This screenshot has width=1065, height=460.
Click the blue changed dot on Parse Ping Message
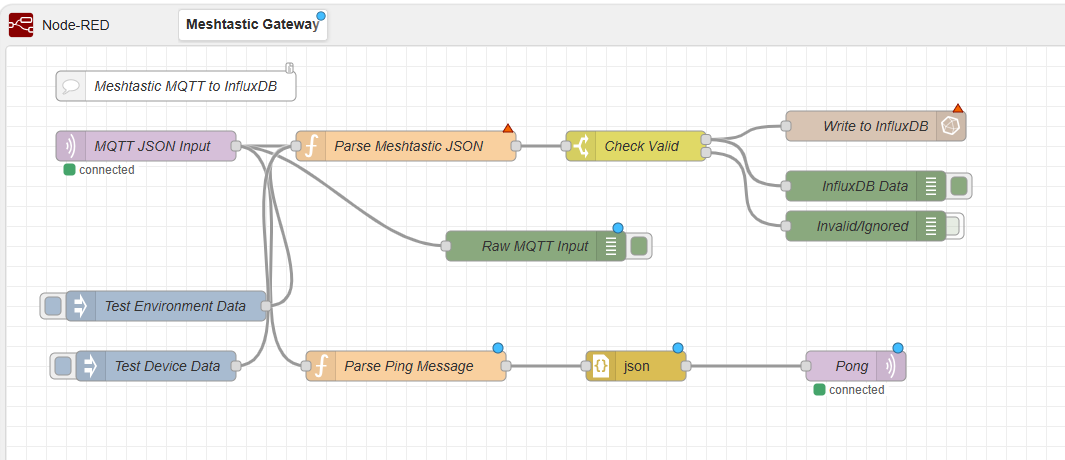click(498, 348)
